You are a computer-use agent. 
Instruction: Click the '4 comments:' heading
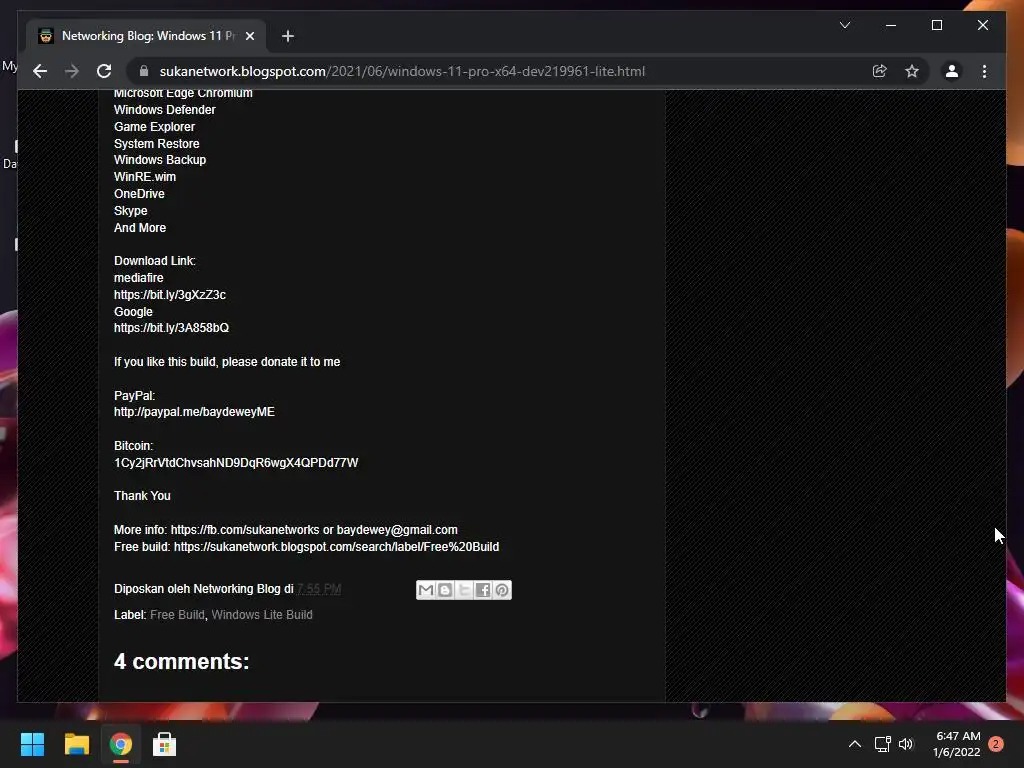(182, 662)
